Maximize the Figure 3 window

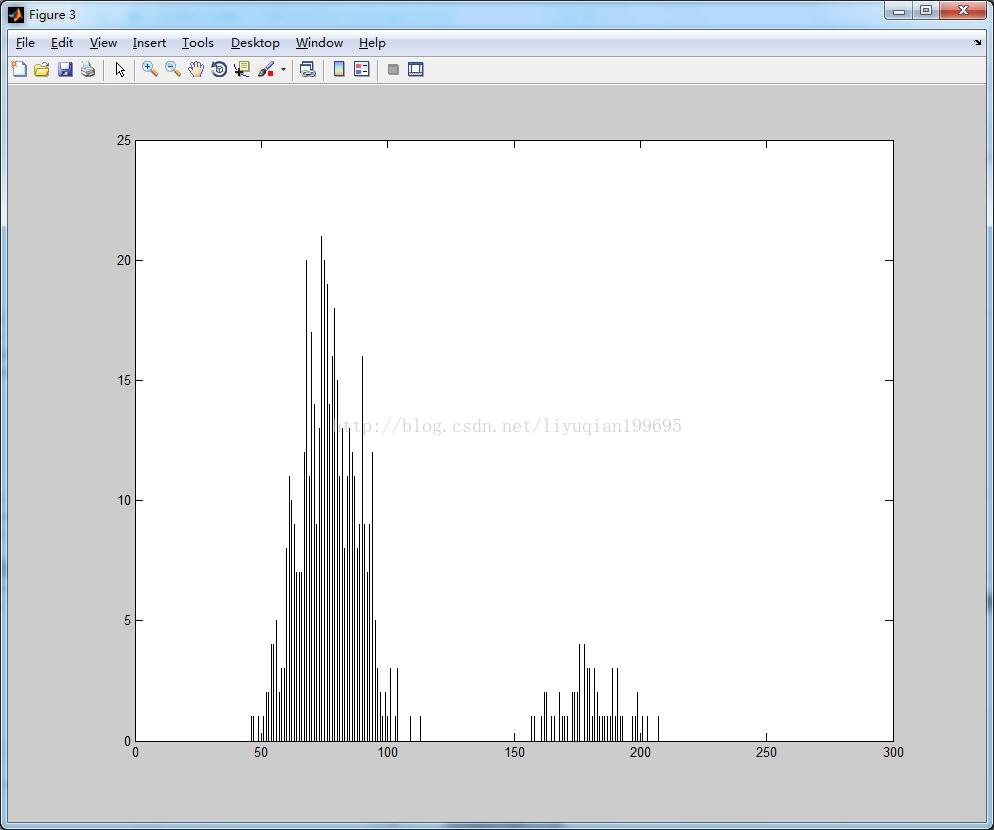tap(926, 11)
